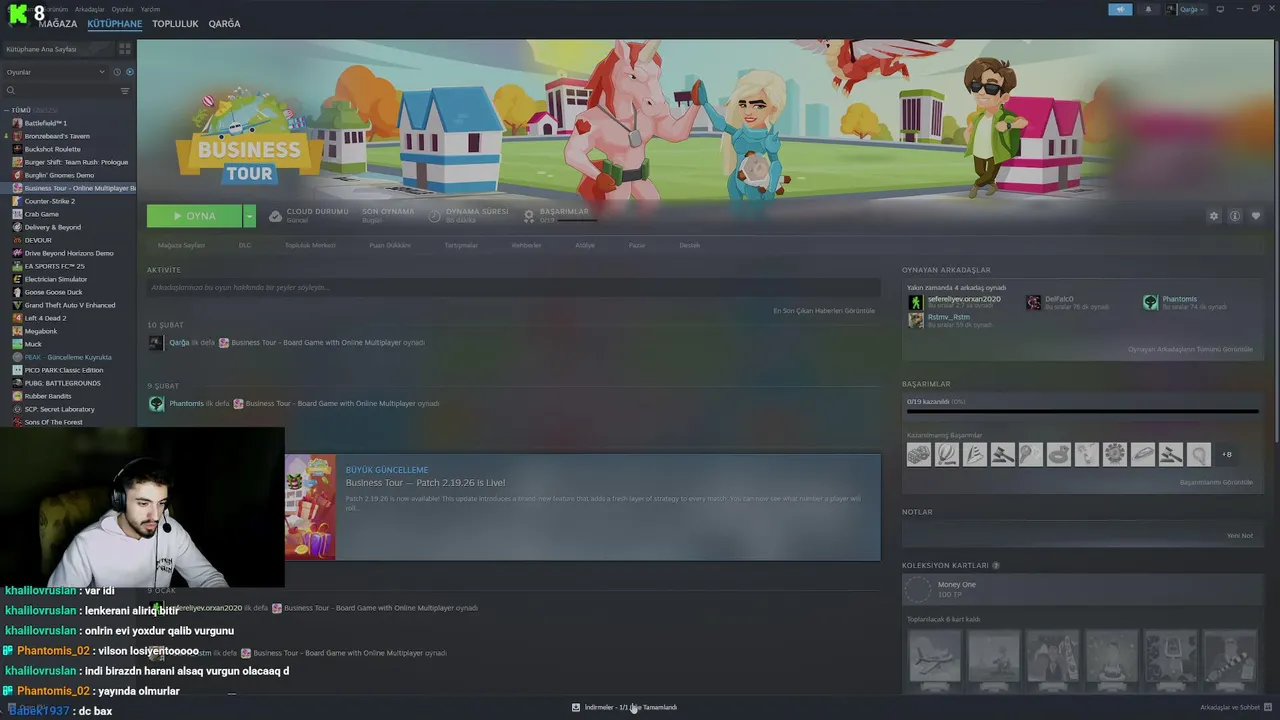
Task: Toggle the ready-to-play filter icon
Action: (x=130, y=72)
